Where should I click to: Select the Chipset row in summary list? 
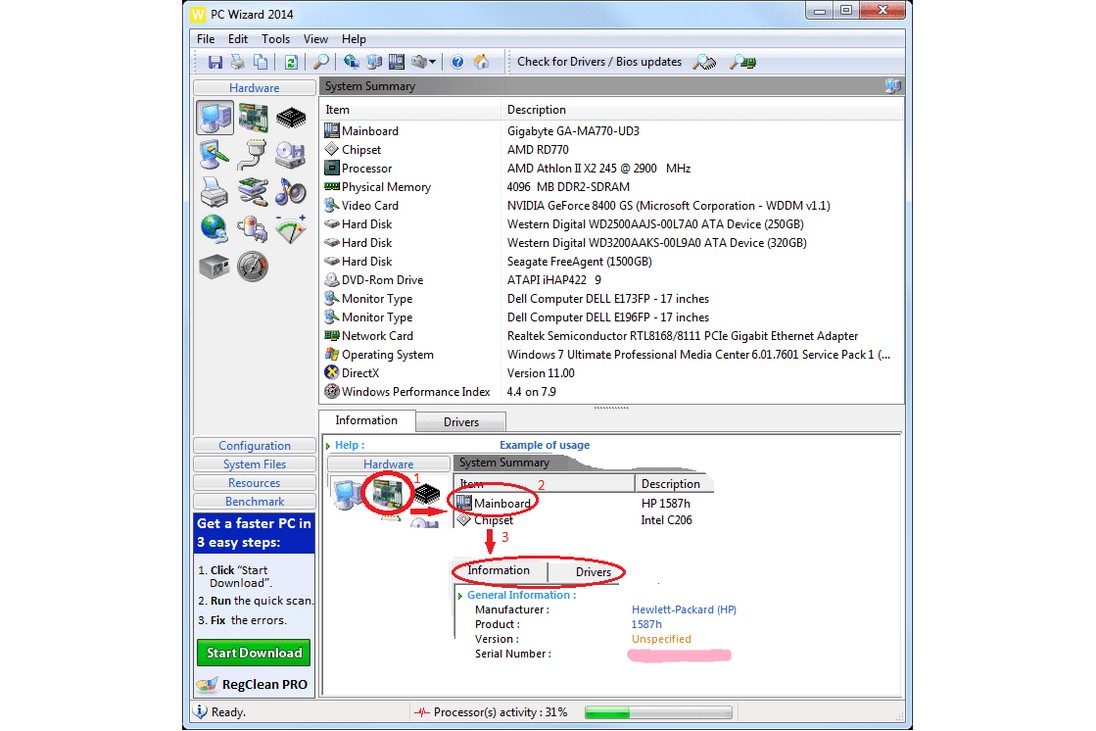pos(611,150)
